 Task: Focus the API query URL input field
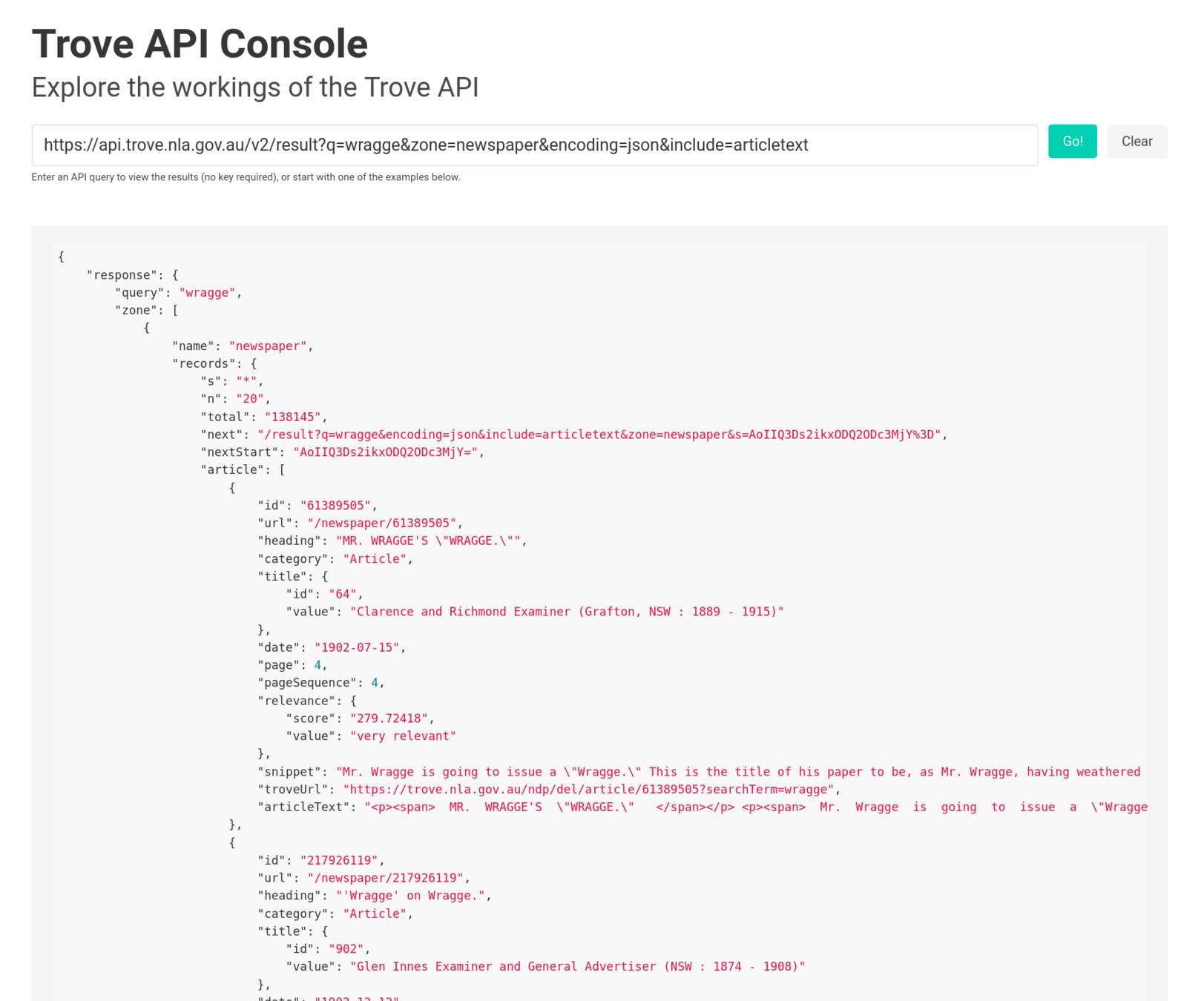pos(534,145)
